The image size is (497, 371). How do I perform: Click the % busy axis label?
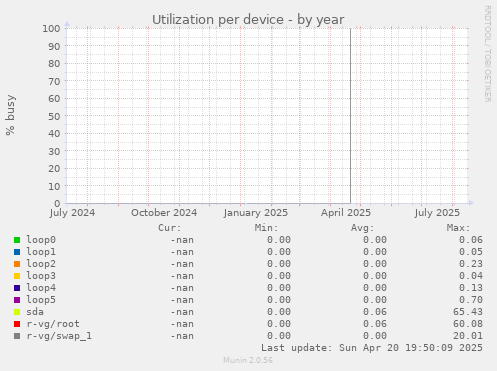point(10,115)
